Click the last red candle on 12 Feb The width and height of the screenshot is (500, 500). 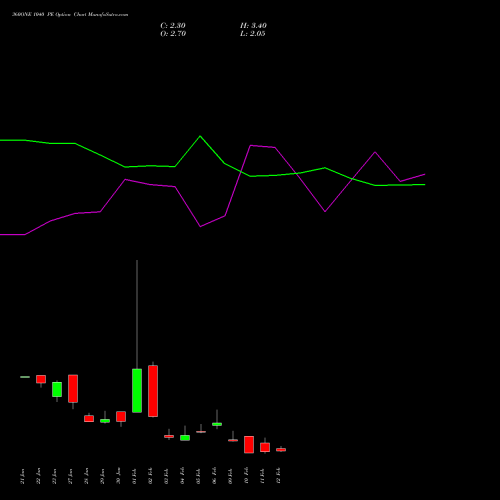281,450
